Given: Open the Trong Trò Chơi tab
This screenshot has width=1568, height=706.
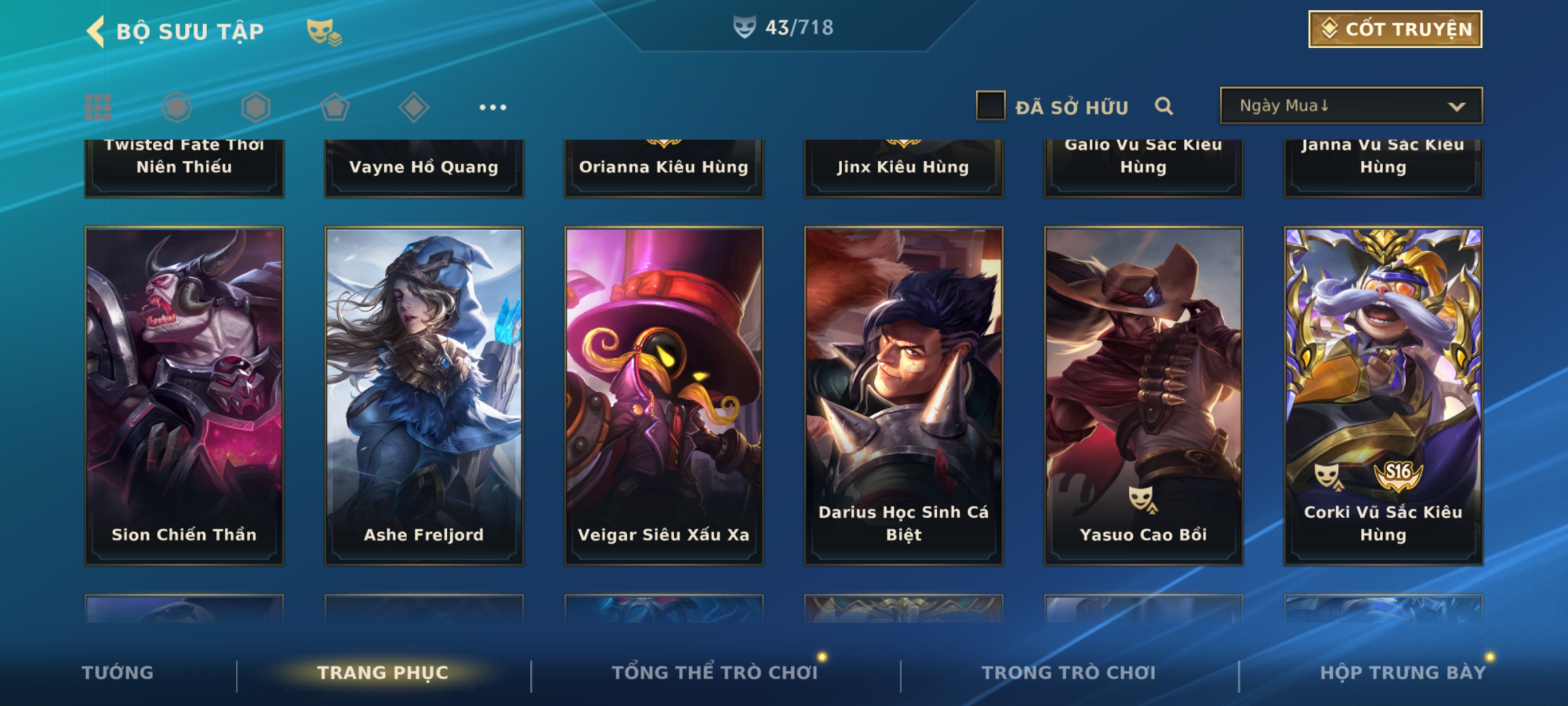Looking at the screenshot, I should (1068, 673).
